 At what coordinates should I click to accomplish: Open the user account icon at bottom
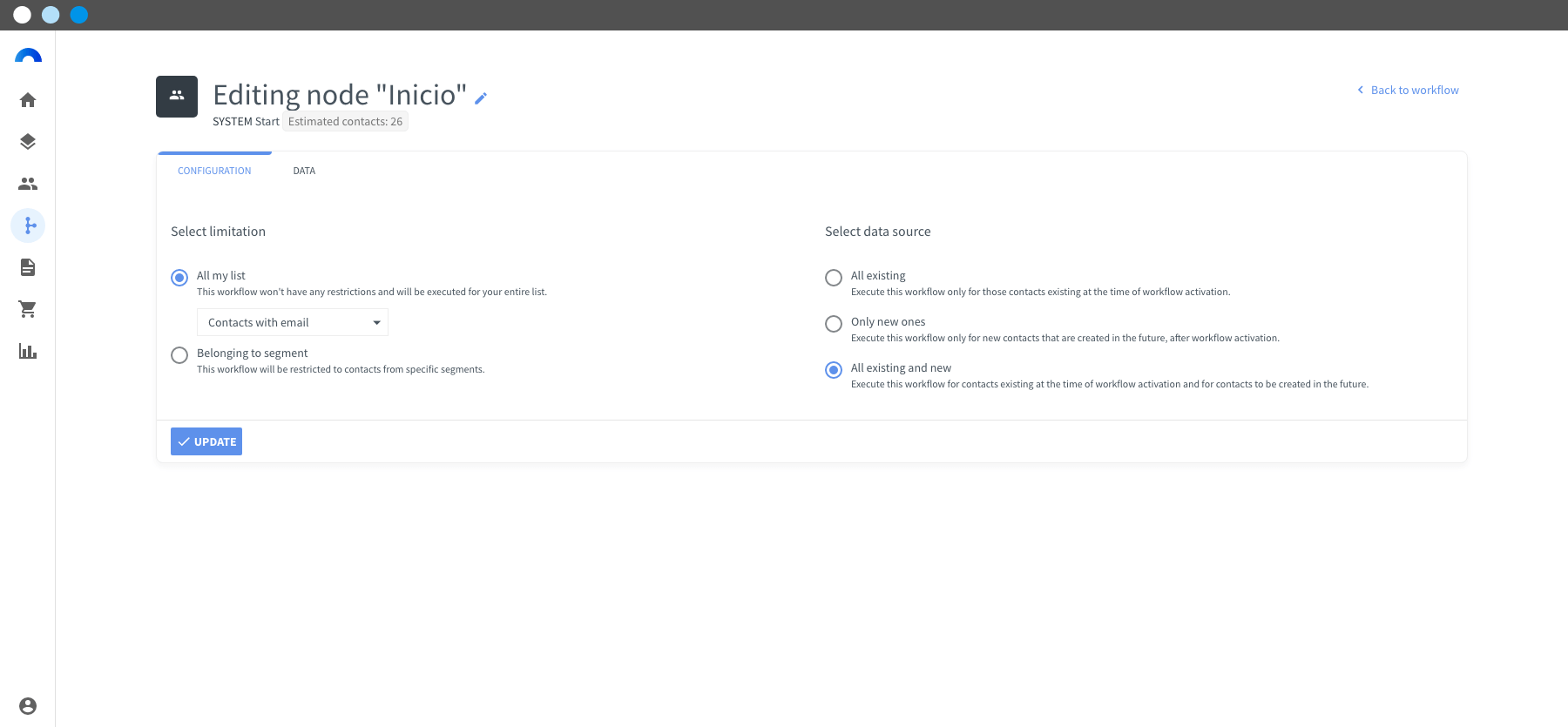tap(28, 706)
